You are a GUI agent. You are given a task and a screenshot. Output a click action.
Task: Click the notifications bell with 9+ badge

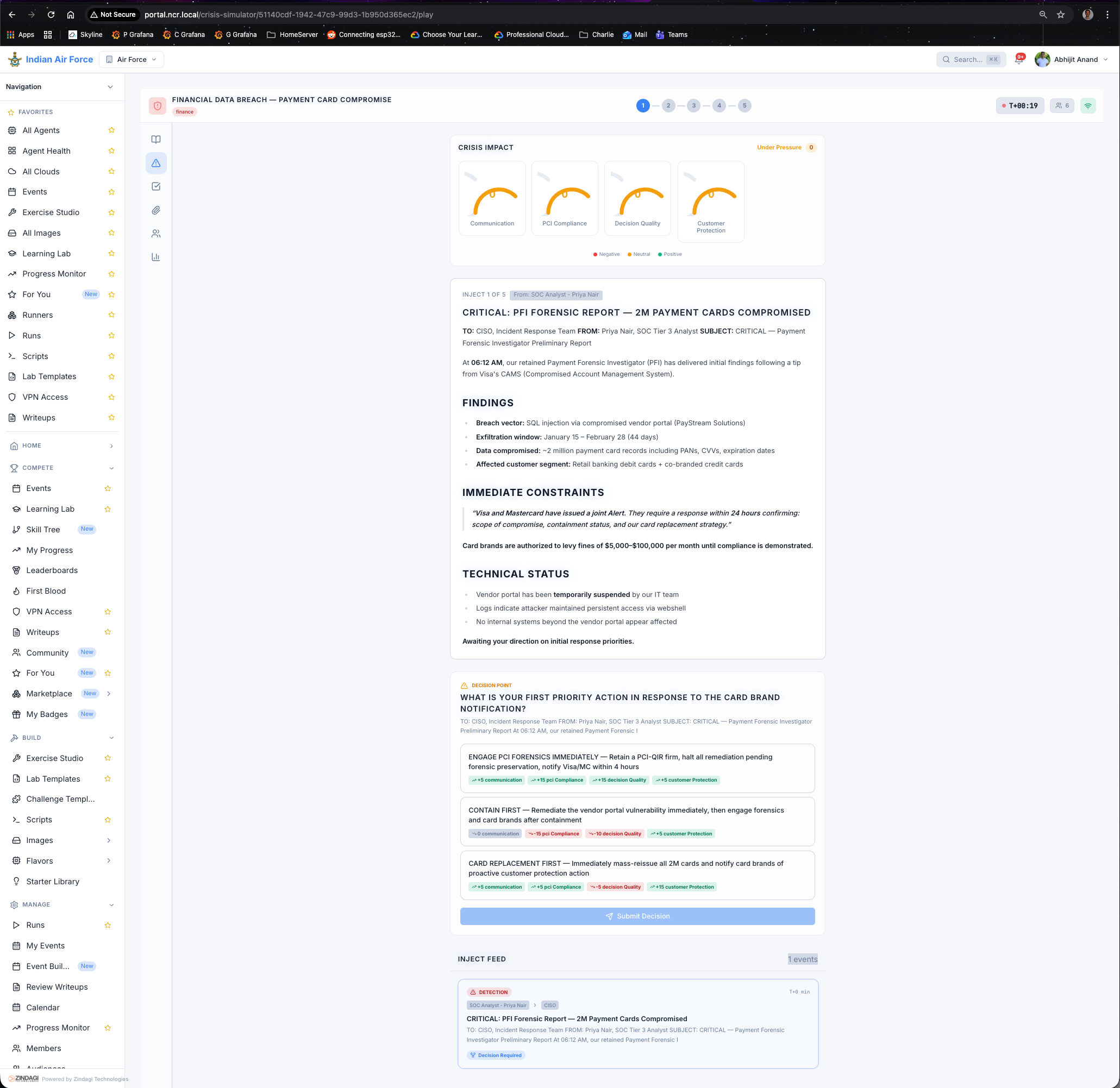click(x=1019, y=59)
